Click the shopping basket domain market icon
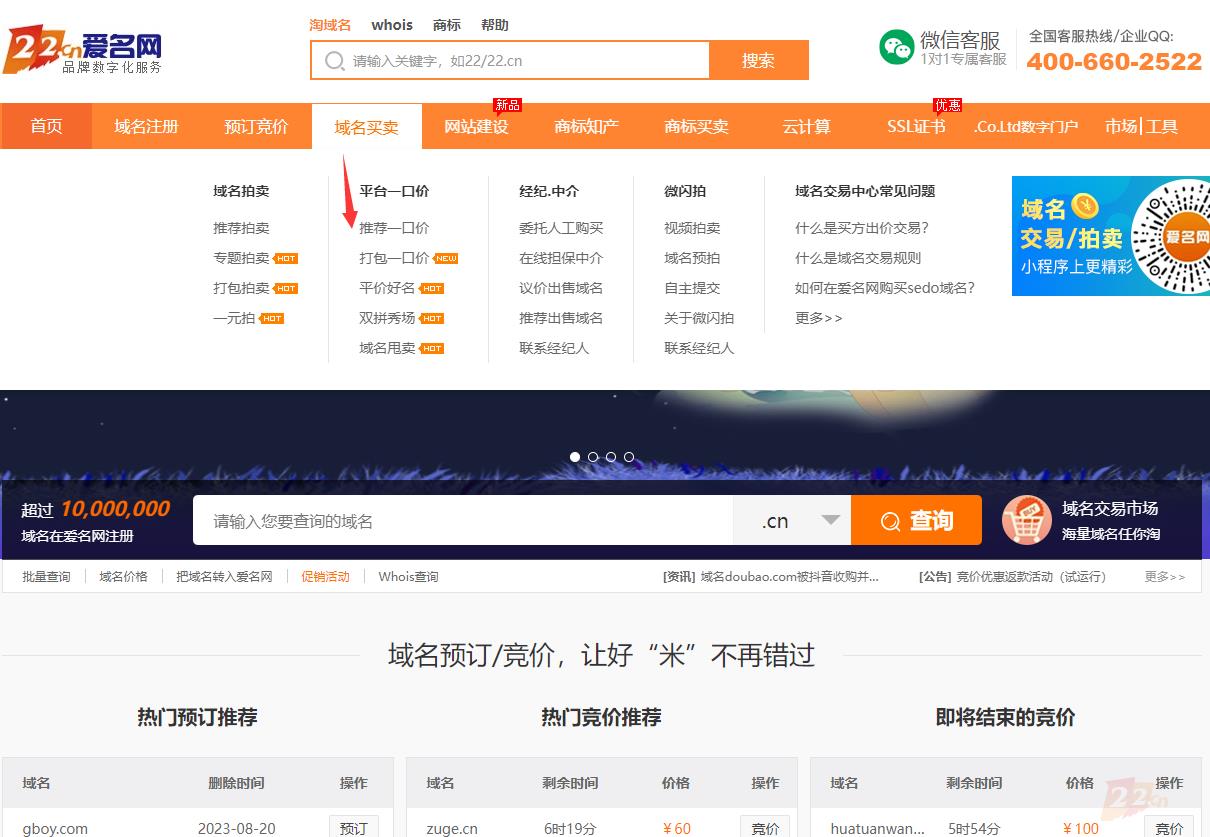The image size is (1210, 837). pos(1026,521)
